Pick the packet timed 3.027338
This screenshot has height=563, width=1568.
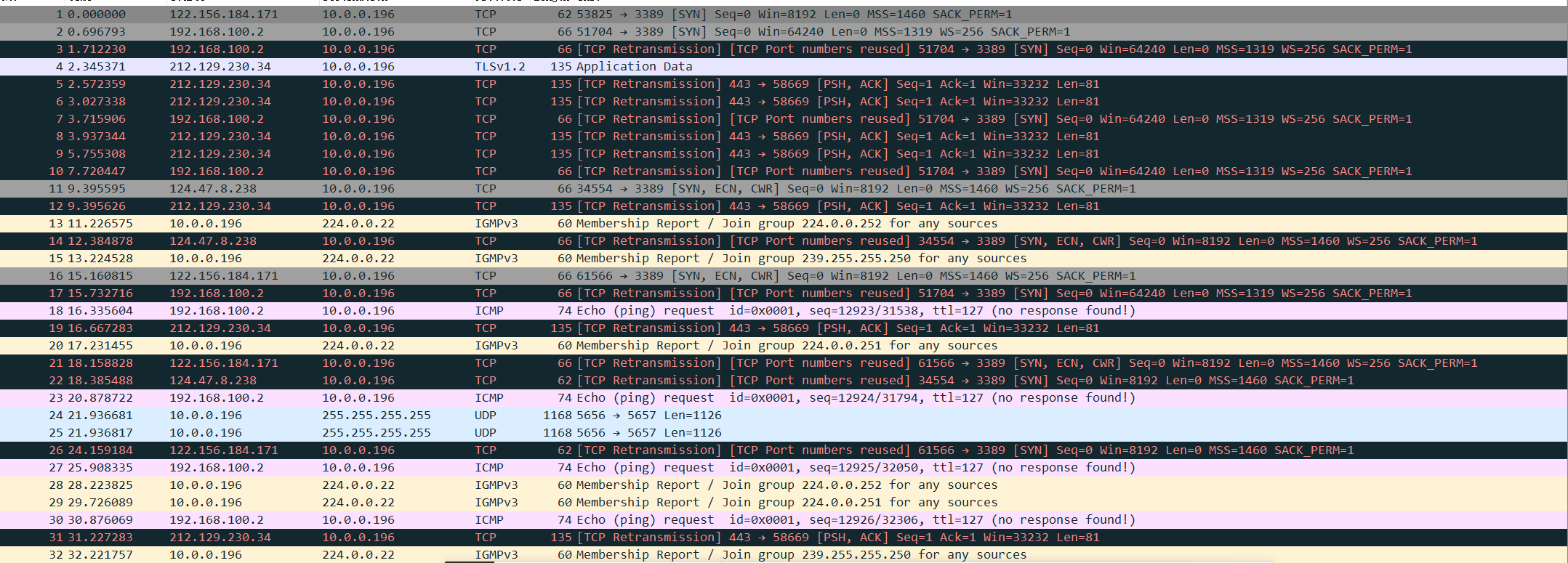click(x=784, y=102)
